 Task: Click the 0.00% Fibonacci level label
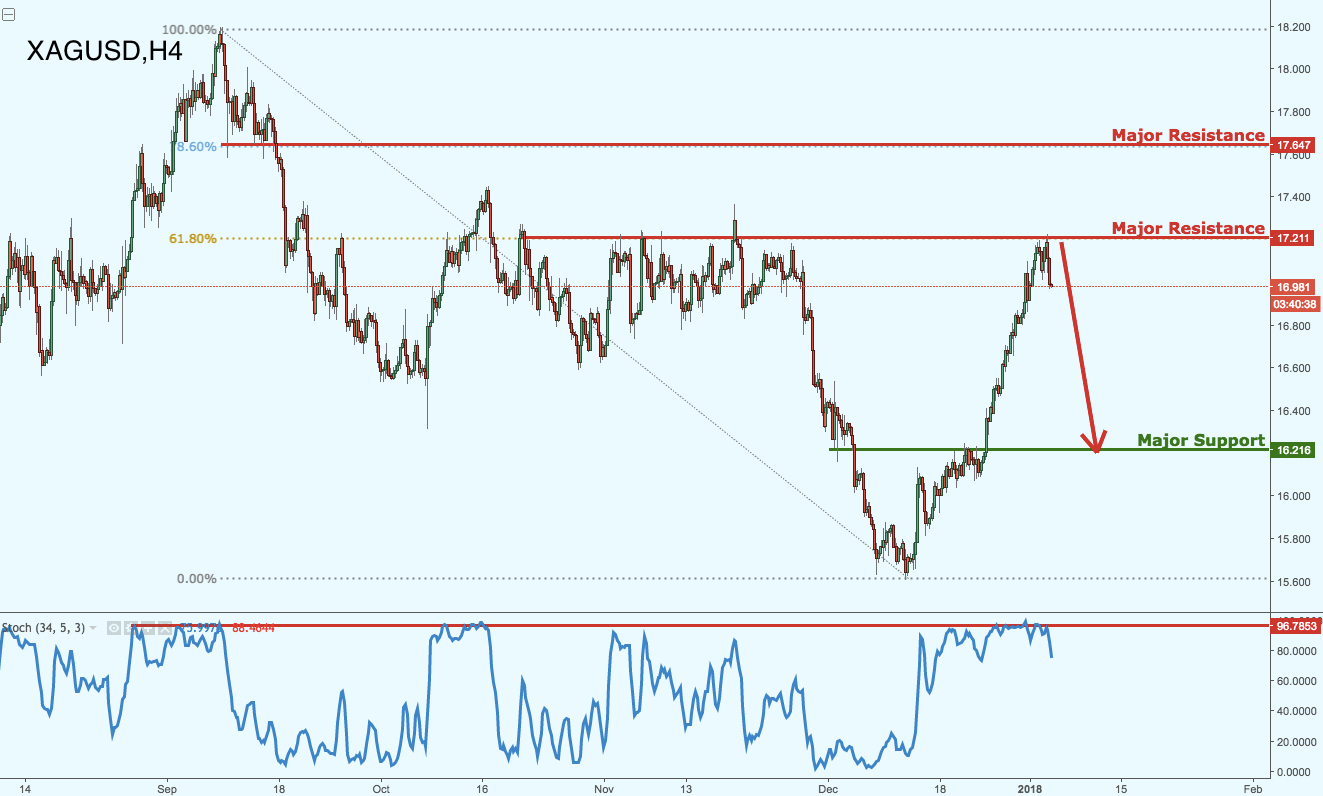pos(196,578)
